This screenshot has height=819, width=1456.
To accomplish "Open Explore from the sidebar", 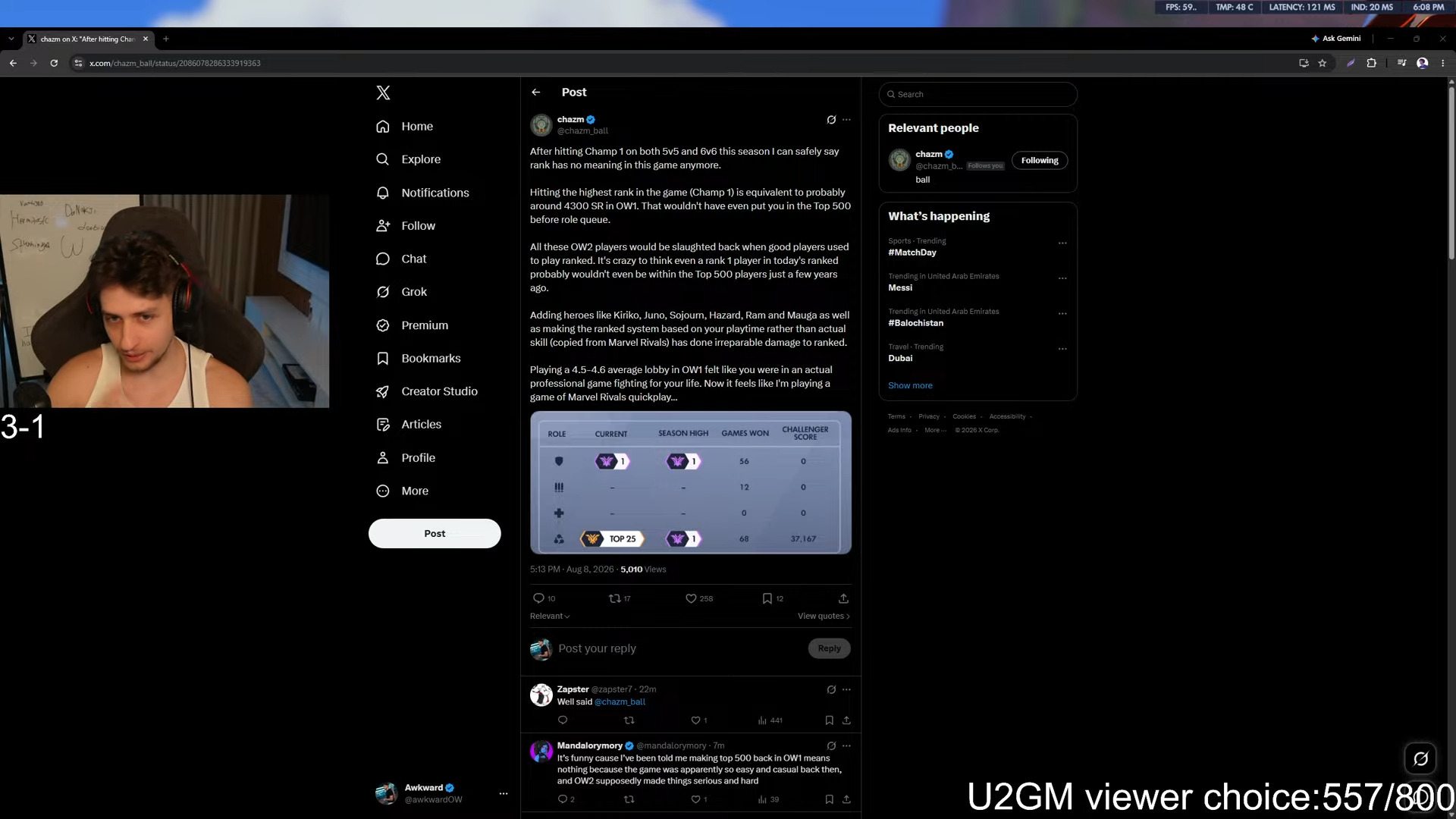I will pos(409,159).
